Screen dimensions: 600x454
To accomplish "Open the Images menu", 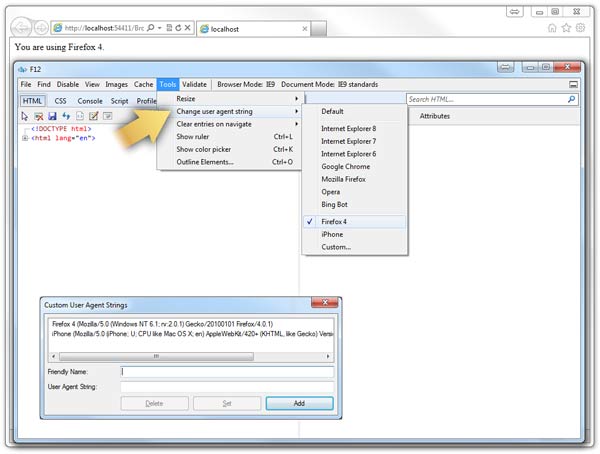I will tap(116, 84).
